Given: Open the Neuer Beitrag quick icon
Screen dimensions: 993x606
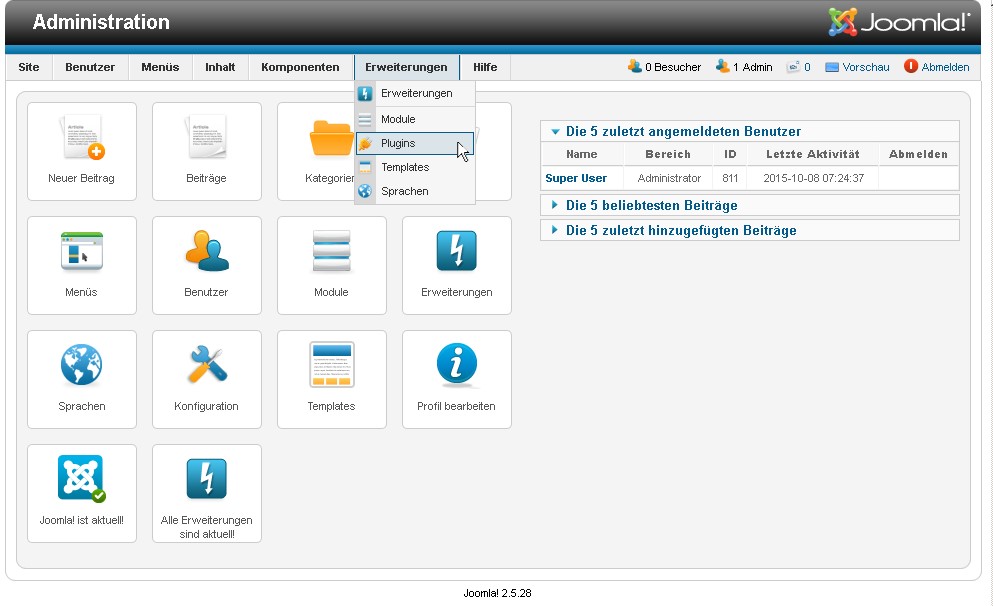Looking at the screenshot, I should 81,151.
